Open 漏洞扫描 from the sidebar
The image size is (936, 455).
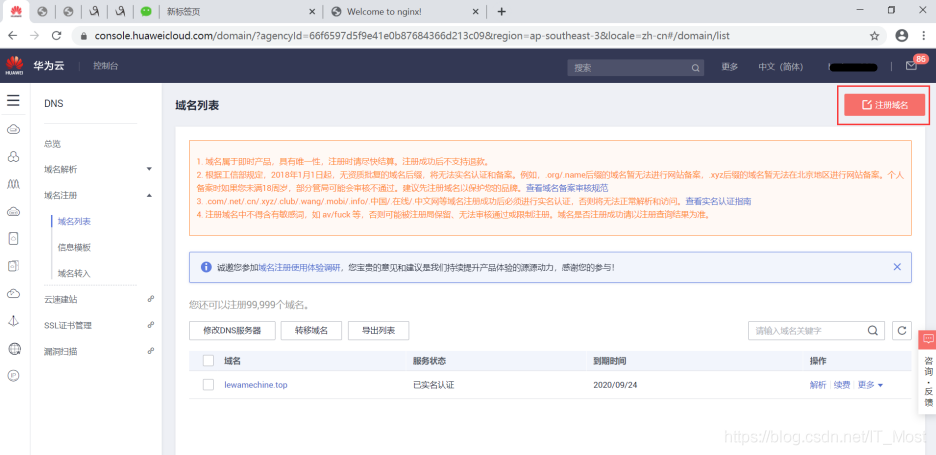click(61, 352)
